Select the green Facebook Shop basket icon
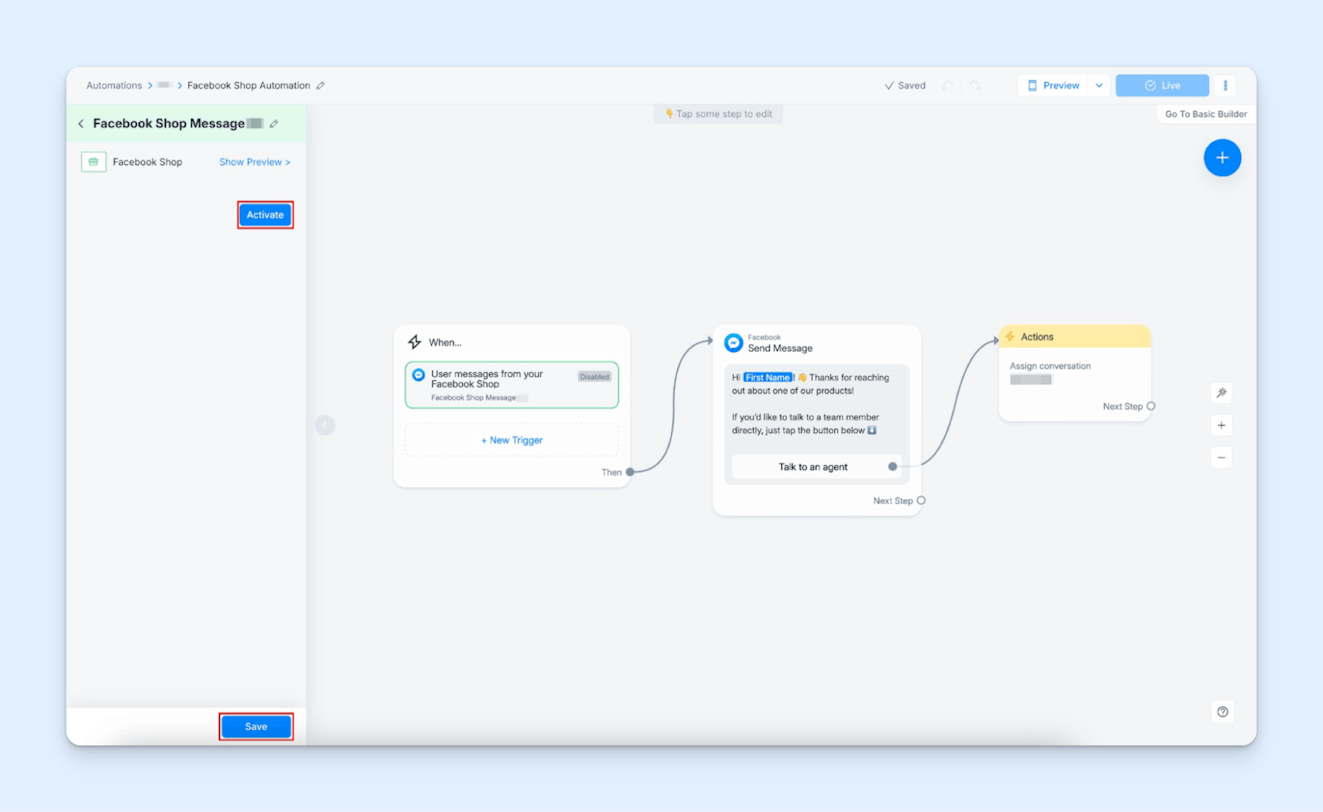 coord(93,161)
